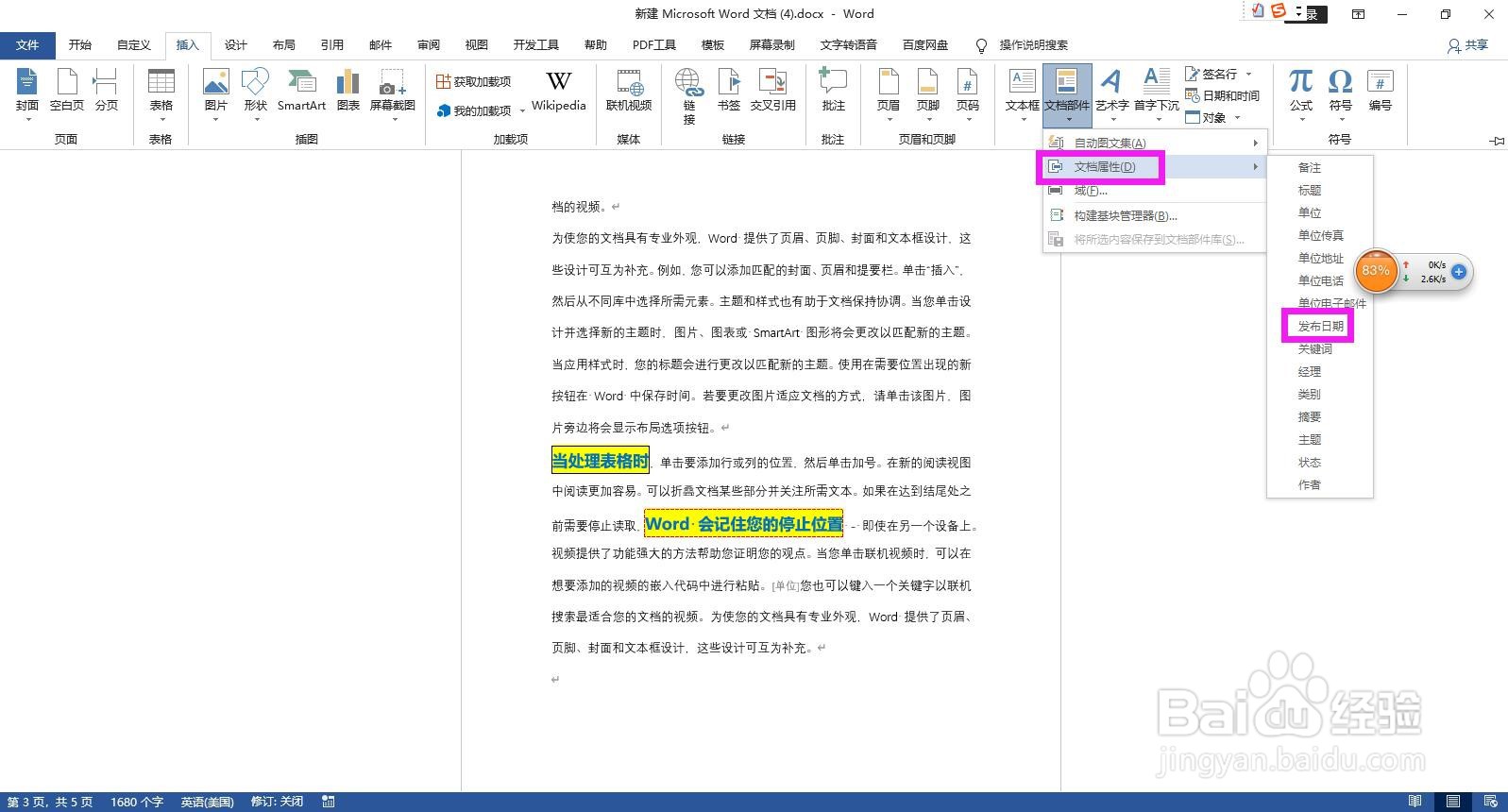This screenshot has width=1508, height=812.
Task: Open the Symbol (符号) menu
Action: 1341,93
